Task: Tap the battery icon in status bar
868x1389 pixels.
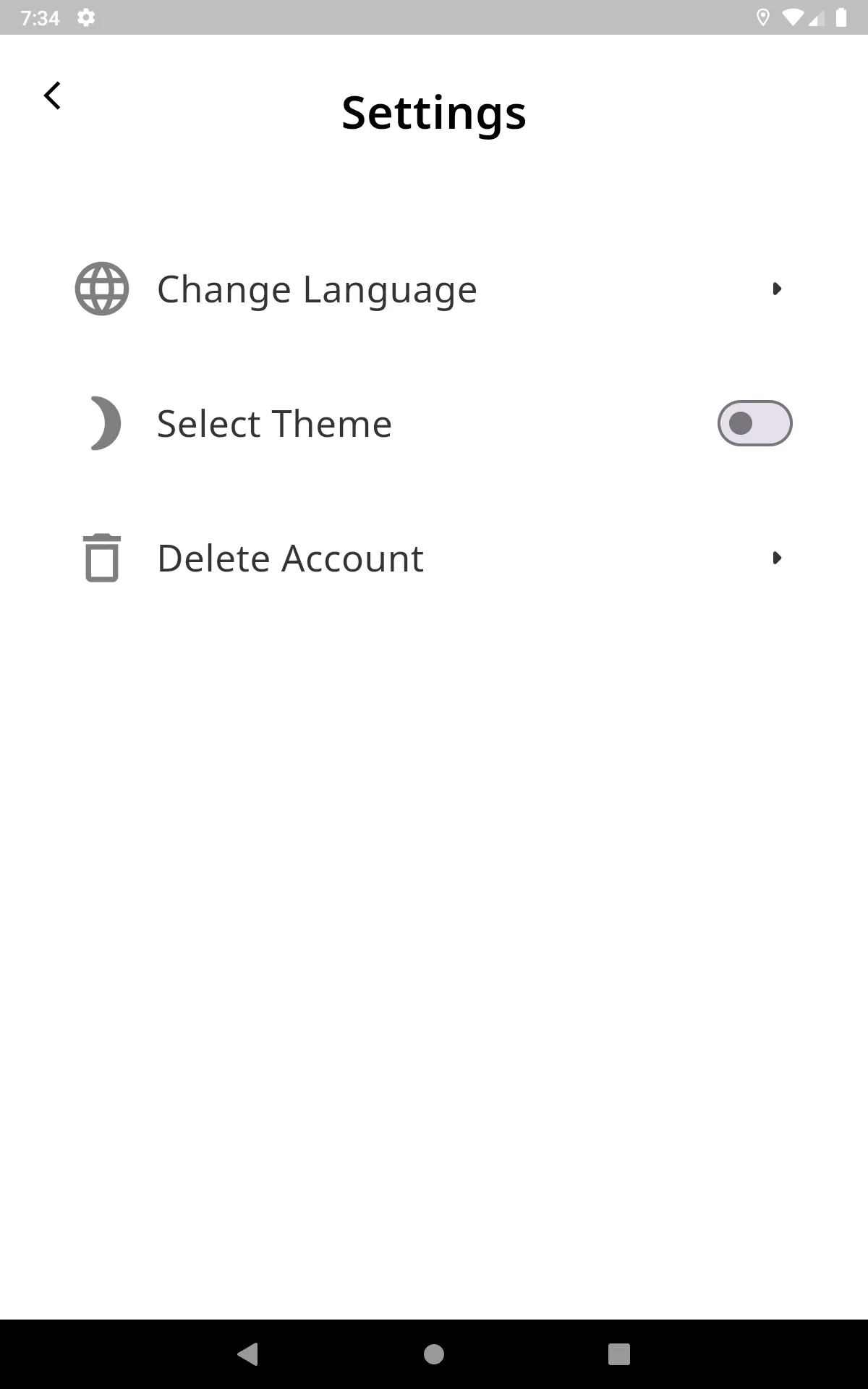Action: point(841,17)
